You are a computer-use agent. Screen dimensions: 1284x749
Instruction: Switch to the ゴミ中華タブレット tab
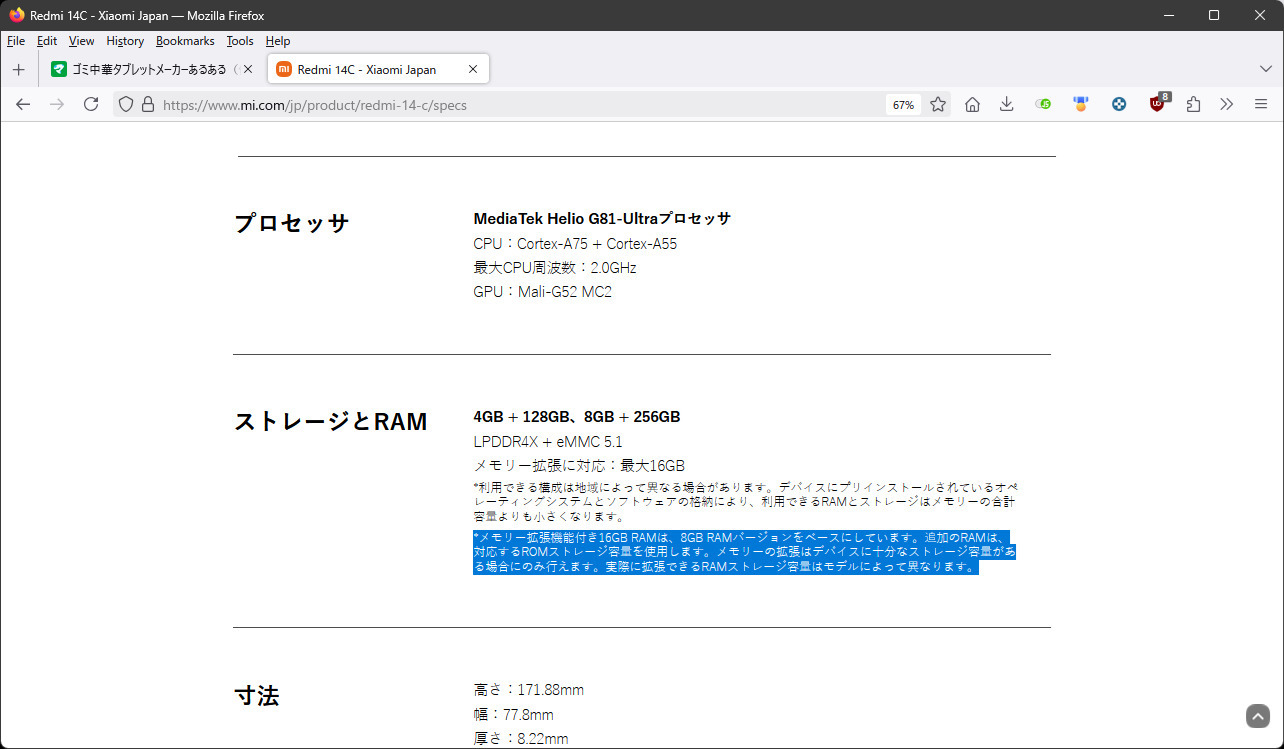[x=145, y=70]
